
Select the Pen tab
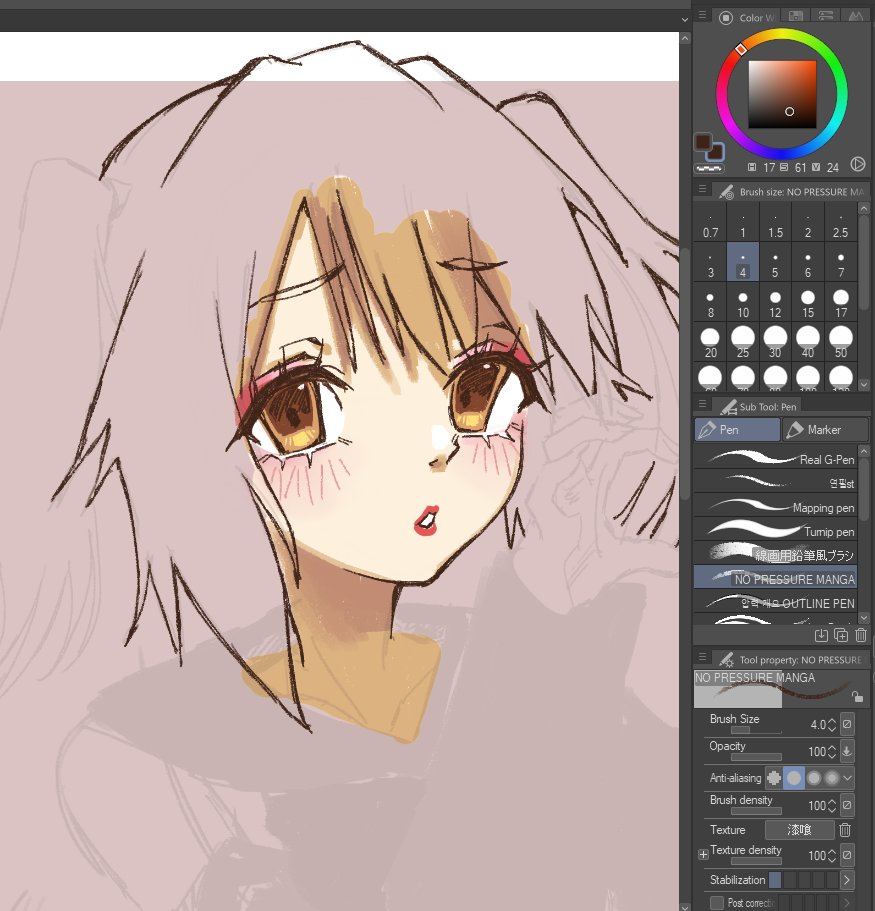pyautogui.click(x=736, y=429)
